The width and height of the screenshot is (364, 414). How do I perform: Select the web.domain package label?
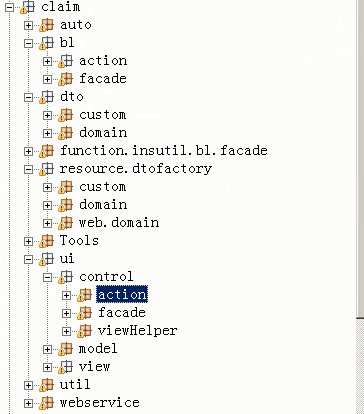pos(119,223)
